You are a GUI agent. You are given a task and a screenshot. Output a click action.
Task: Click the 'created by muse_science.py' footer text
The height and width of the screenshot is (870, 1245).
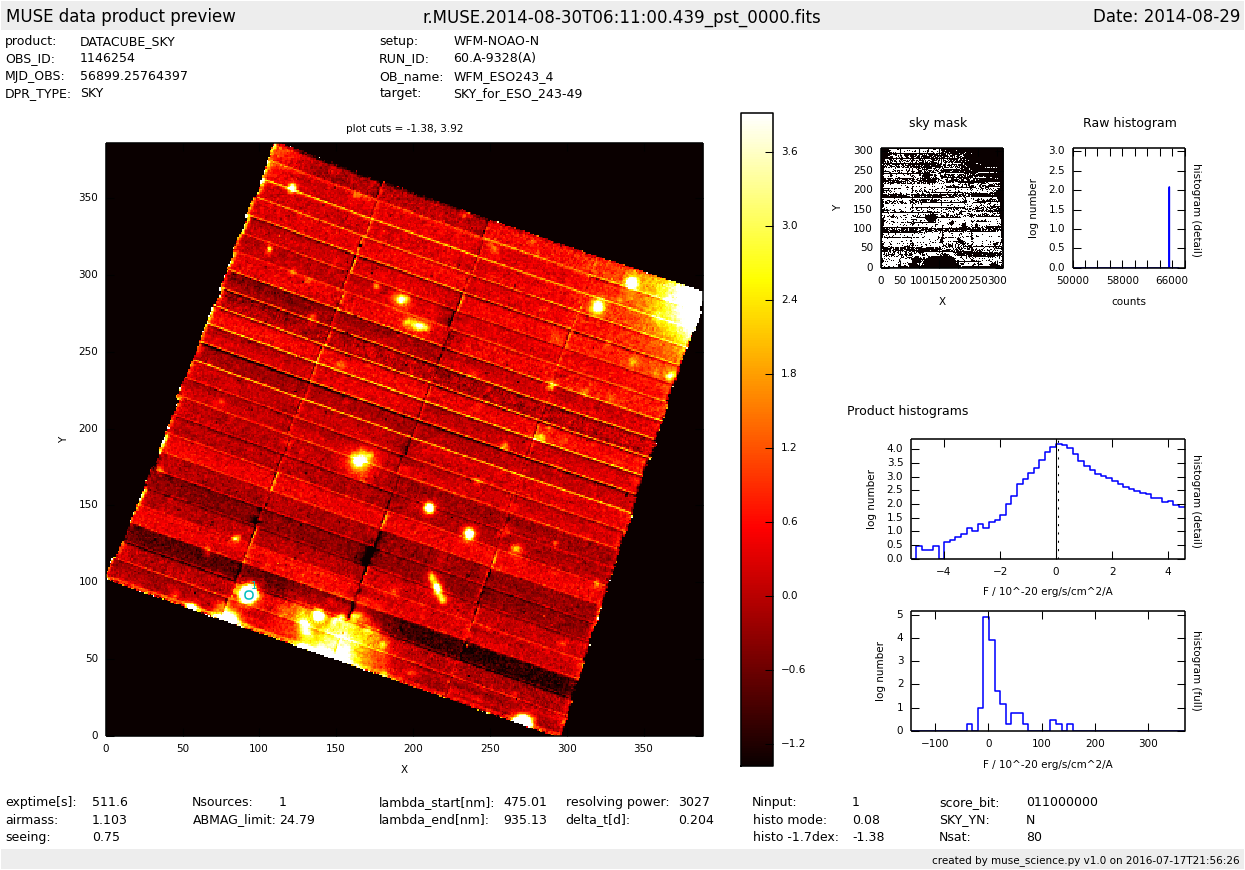coord(1086,860)
